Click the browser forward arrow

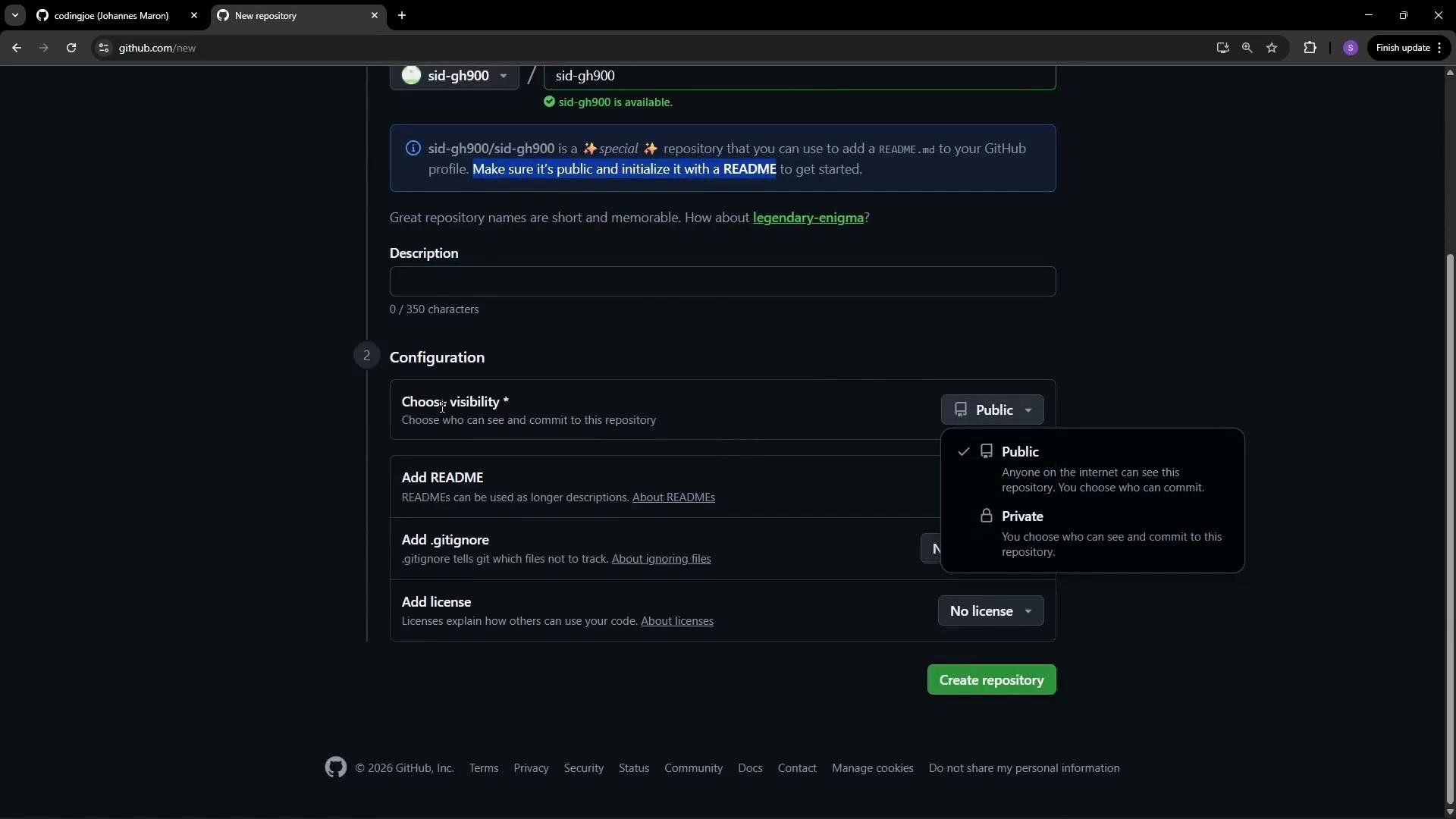pos(43,48)
